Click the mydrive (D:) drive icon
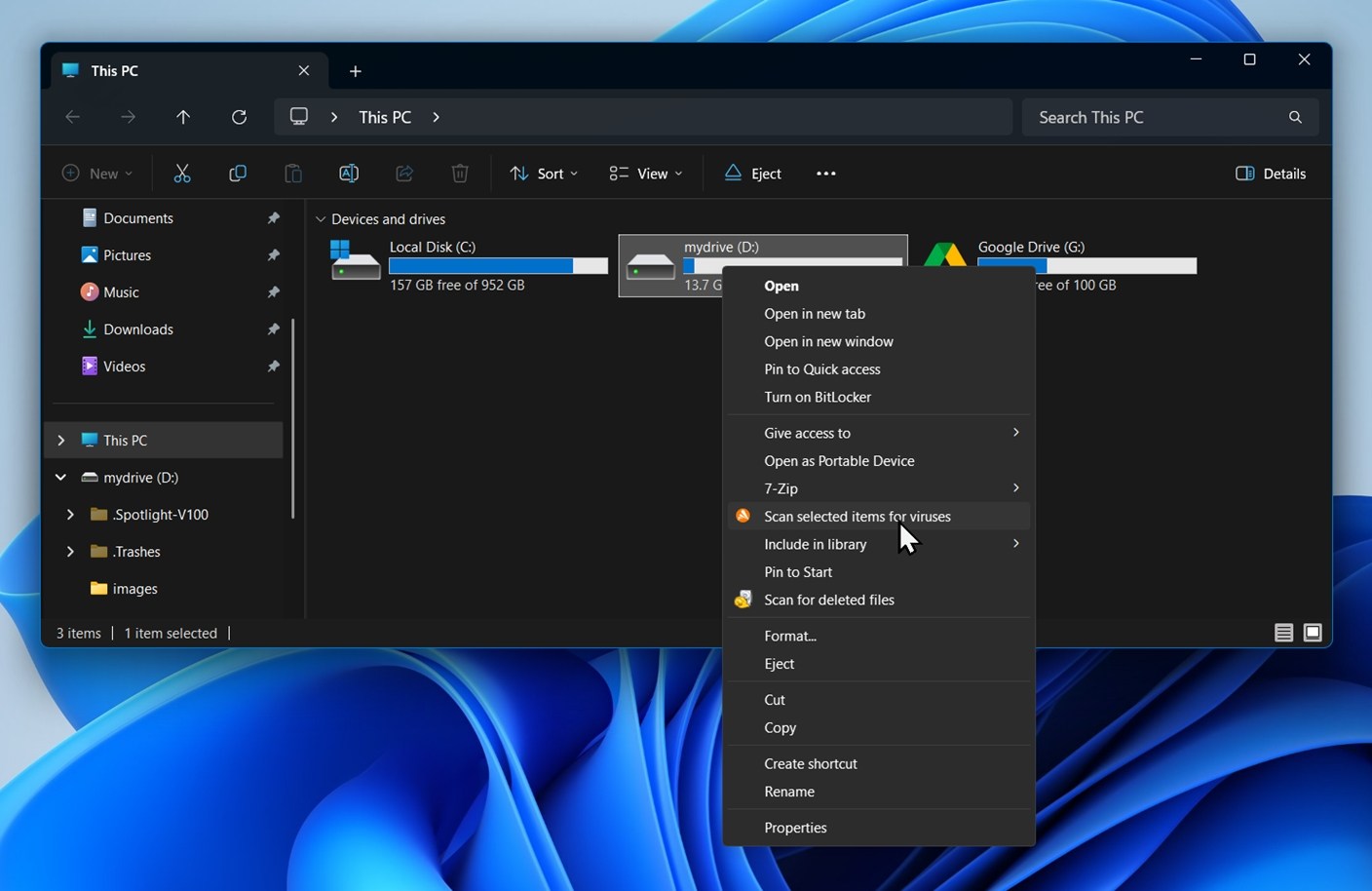This screenshot has width=1372, height=891. coord(650,266)
